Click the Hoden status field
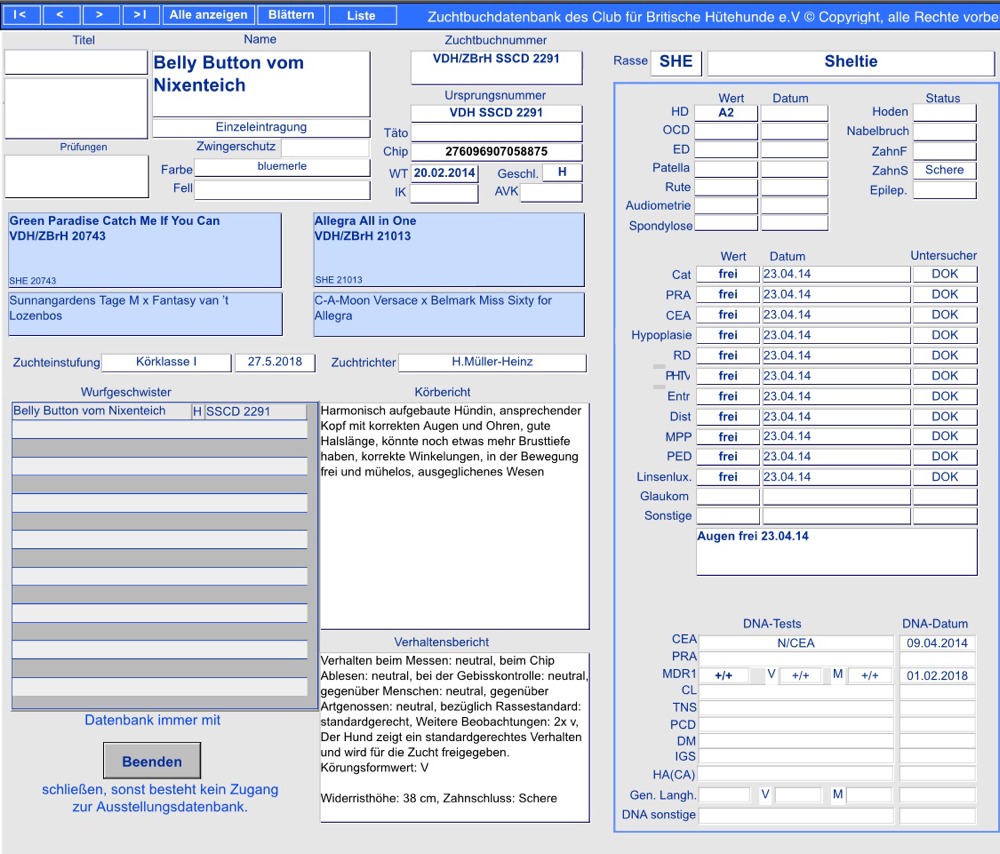This screenshot has height=854, width=1000. point(945,112)
